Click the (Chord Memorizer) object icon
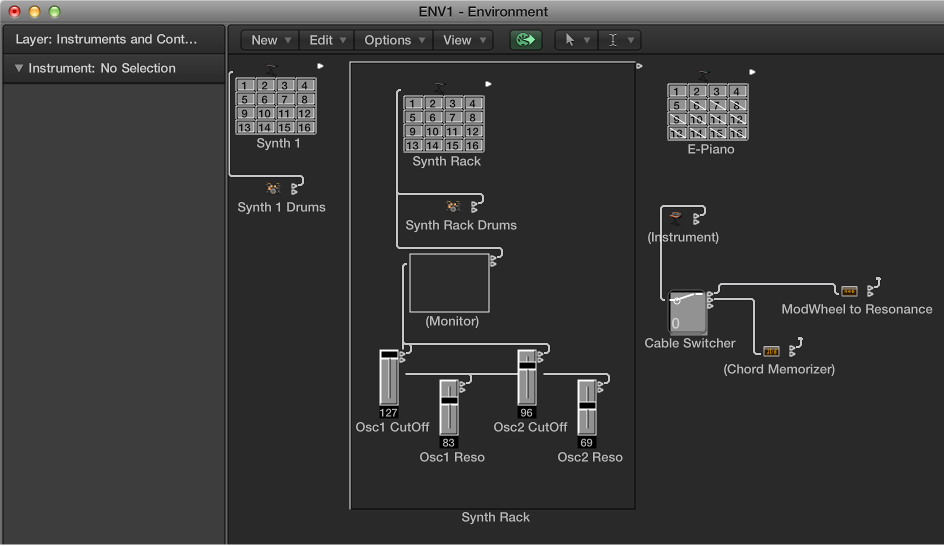 click(x=771, y=351)
